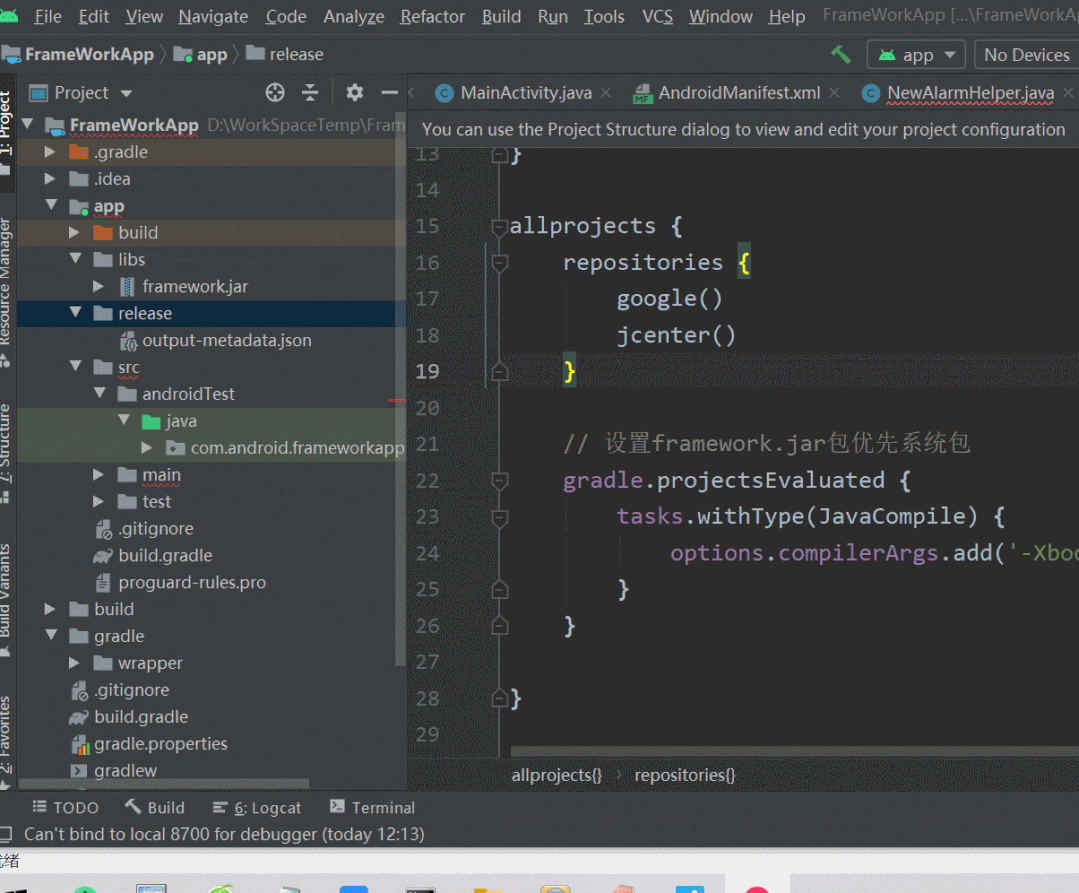
Task: Click the app breadcrumb in navigation bar
Action: [x=200, y=54]
